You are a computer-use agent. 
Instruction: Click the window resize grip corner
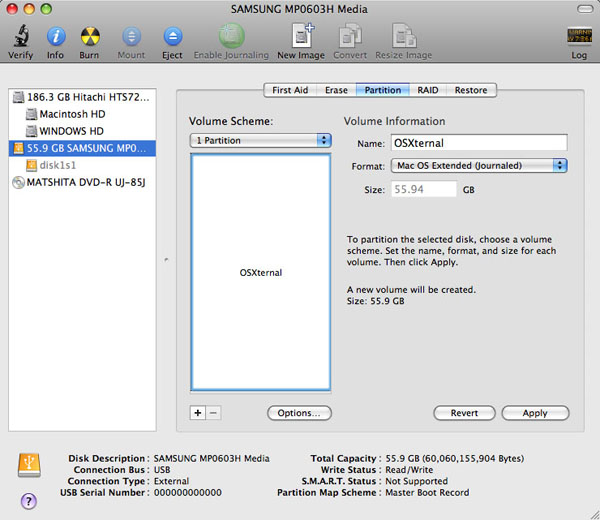(x=594, y=514)
